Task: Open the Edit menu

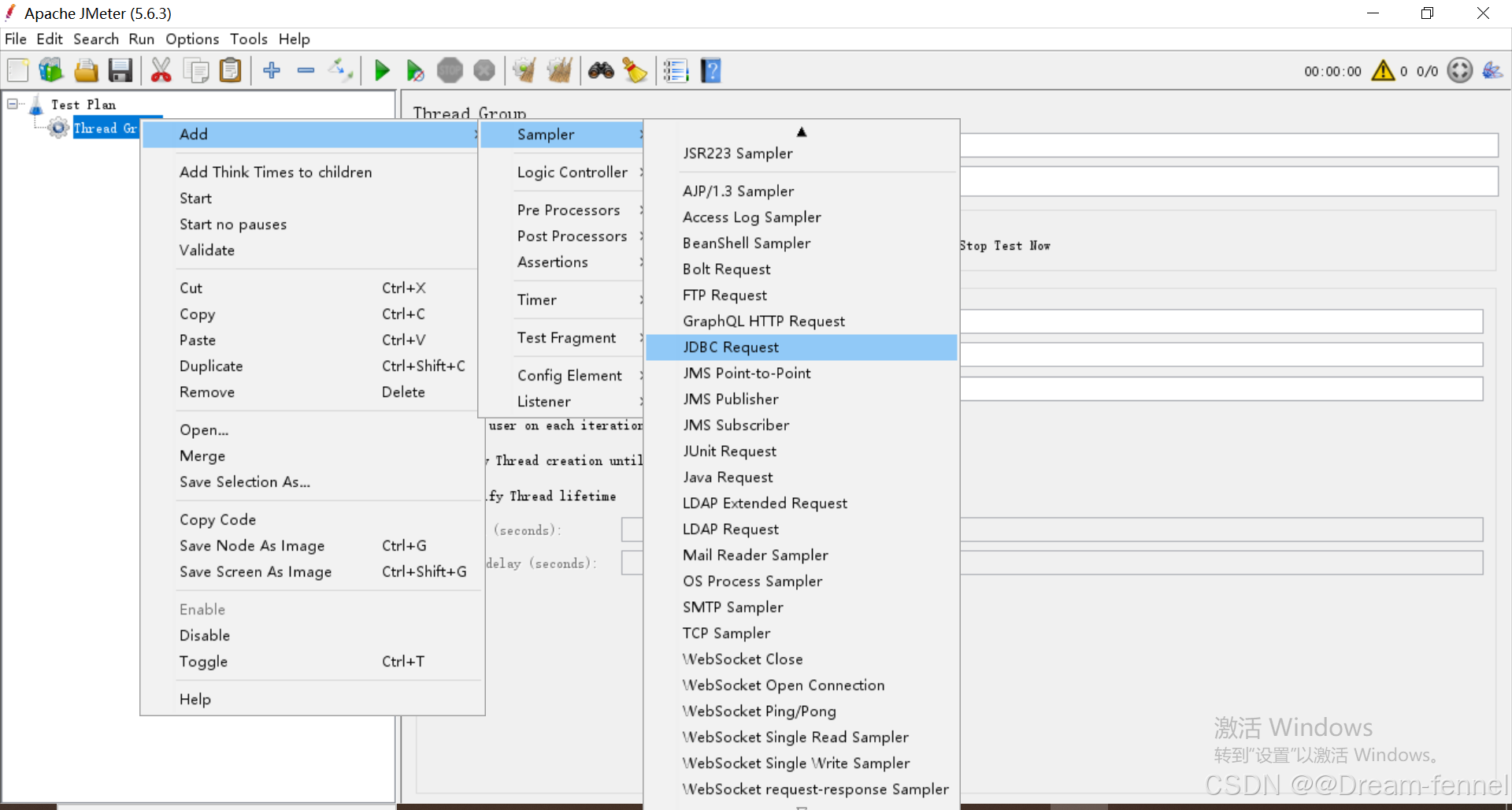Action: pos(50,39)
